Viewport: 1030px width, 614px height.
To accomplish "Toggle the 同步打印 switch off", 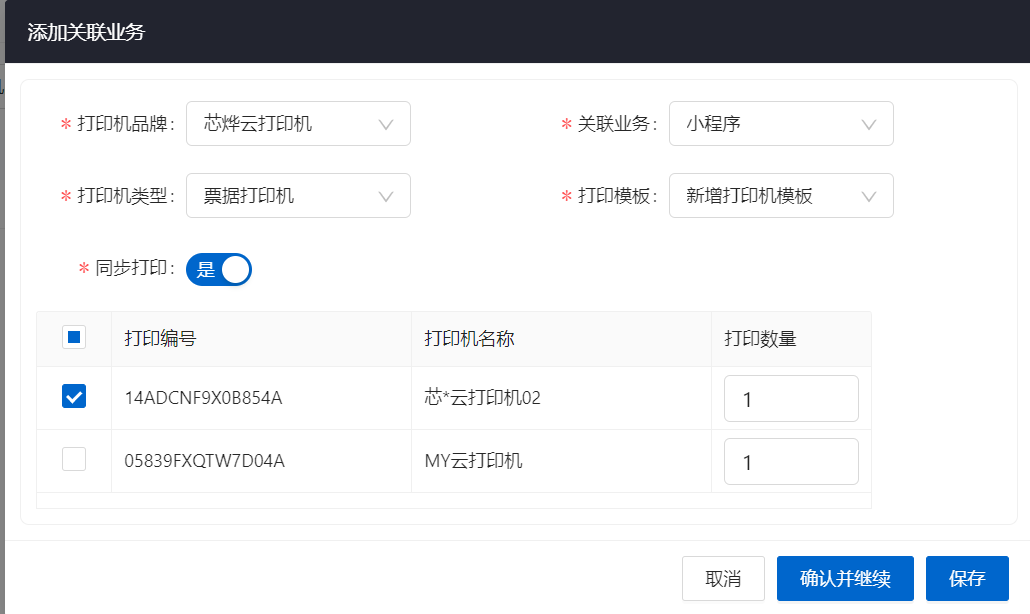I will click(x=219, y=269).
